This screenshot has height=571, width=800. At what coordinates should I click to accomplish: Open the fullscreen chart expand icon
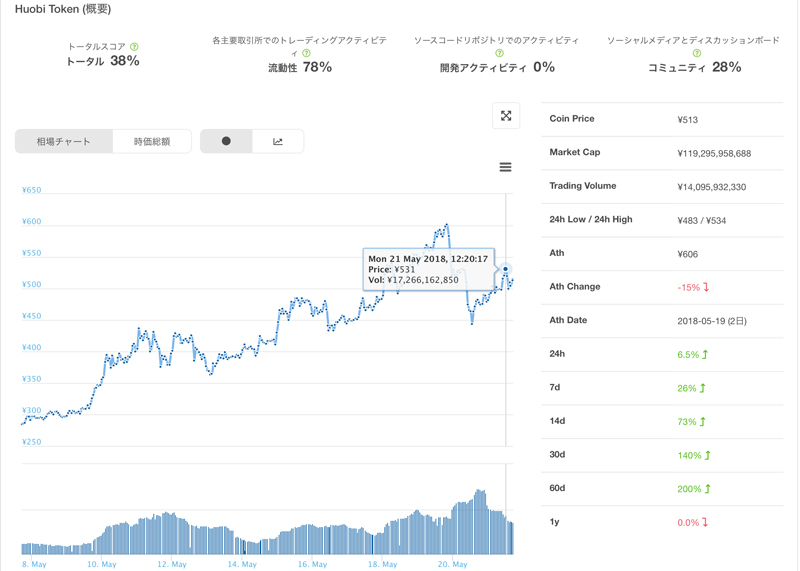pyautogui.click(x=506, y=116)
